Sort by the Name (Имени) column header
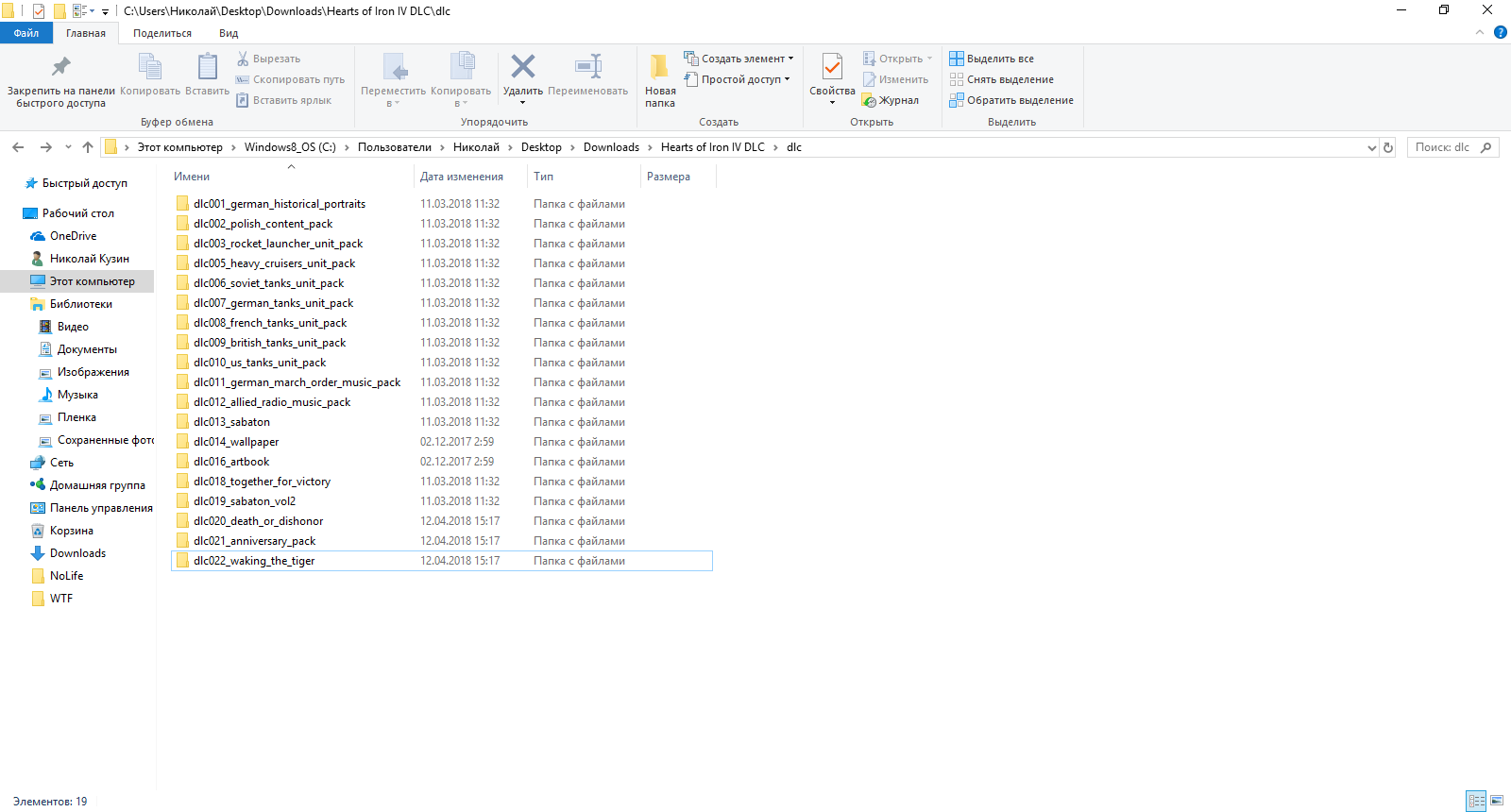 pyautogui.click(x=291, y=177)
